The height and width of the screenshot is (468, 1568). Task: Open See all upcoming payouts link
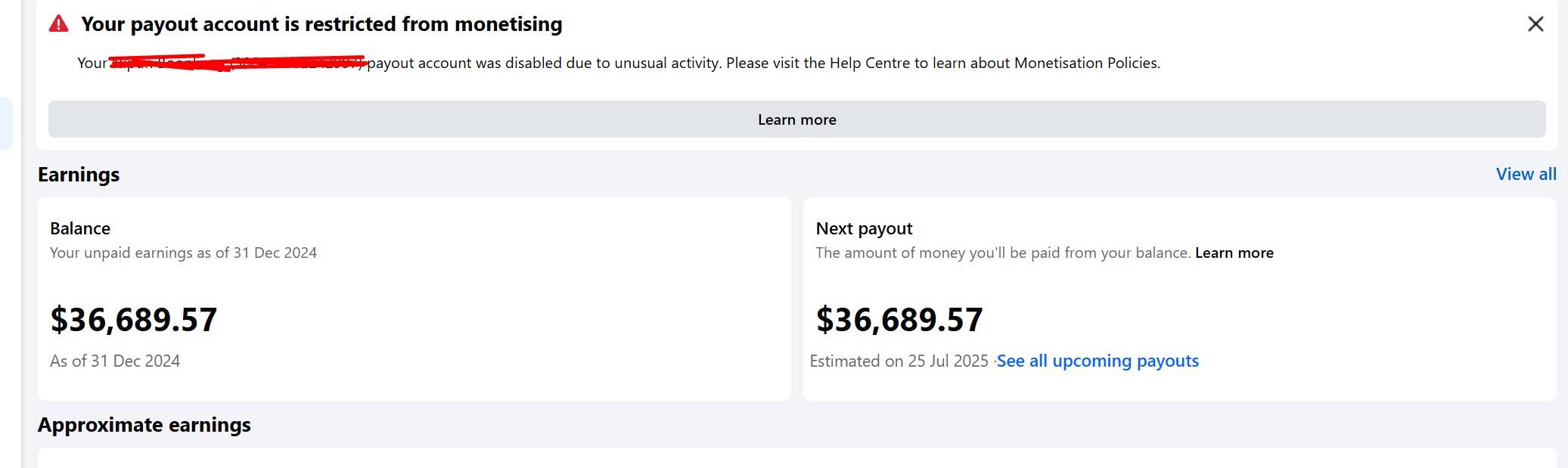pos(1098,361)
